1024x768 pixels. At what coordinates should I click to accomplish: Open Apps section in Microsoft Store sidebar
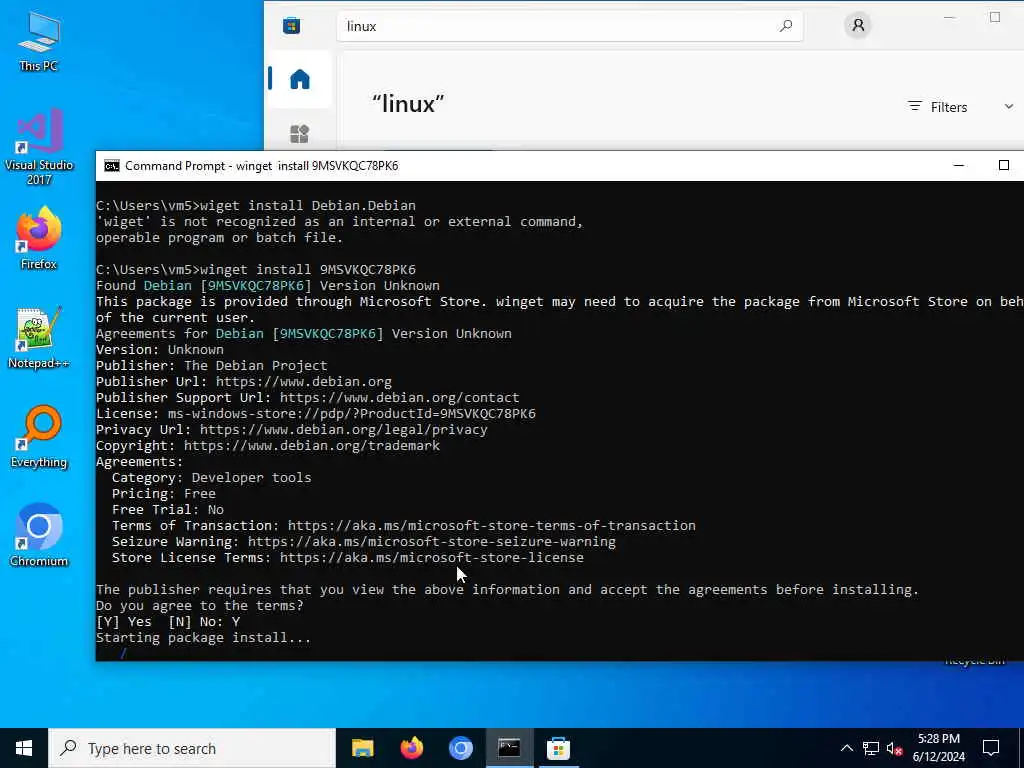click(300, 134)
